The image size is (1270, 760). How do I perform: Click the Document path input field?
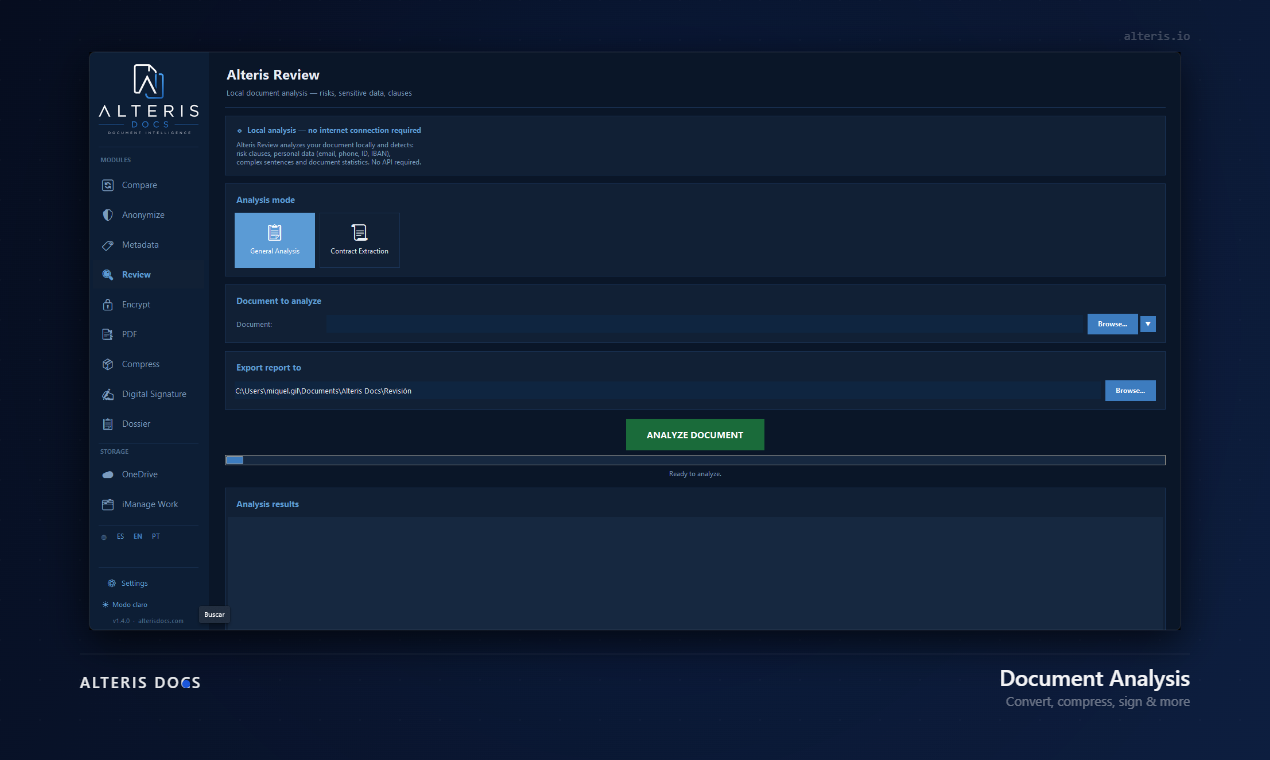[705, 324]
